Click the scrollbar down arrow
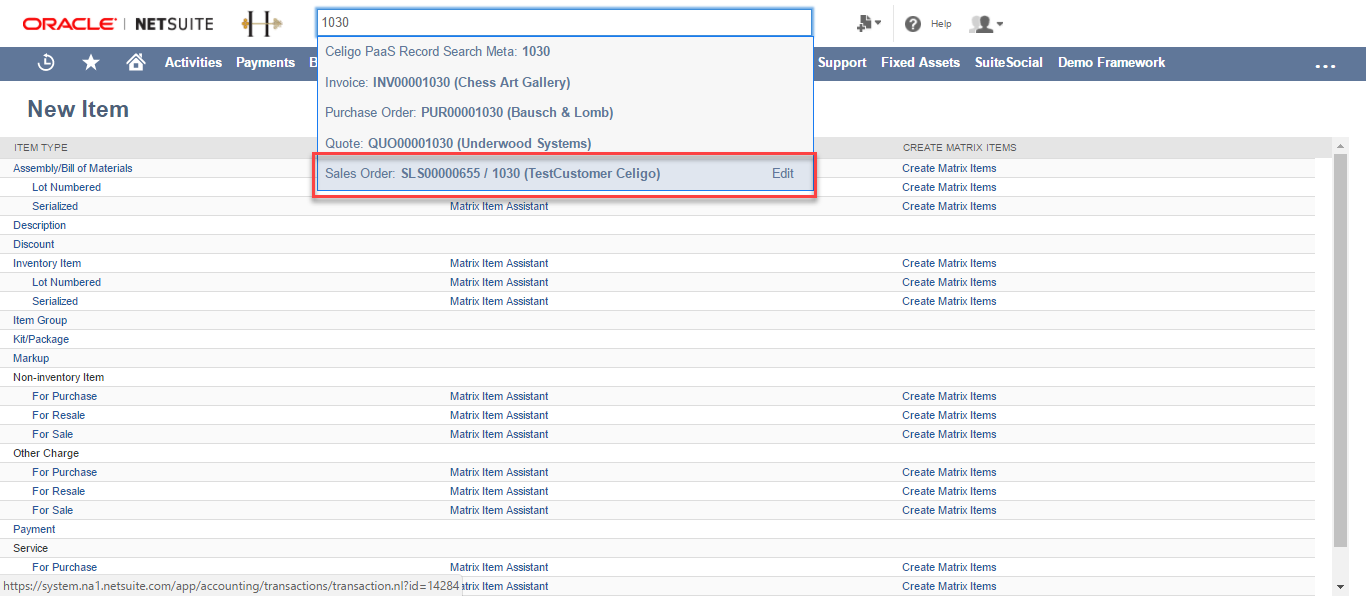 tap(1340, 587)
